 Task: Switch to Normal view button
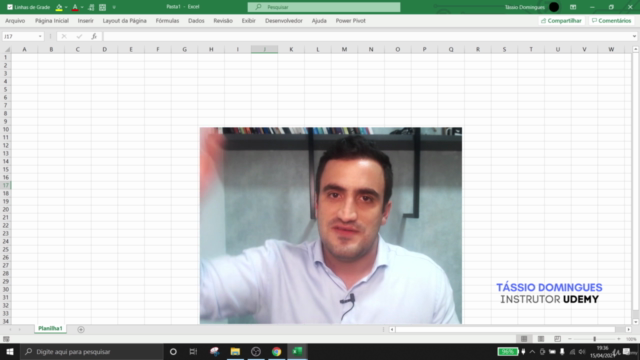pyautogui.click(x=524, y=339)
